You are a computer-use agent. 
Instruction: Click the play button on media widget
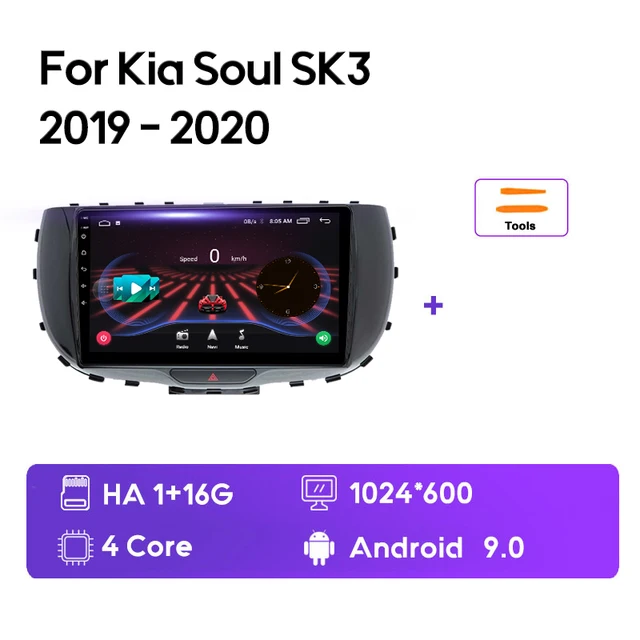pos(136,289)
